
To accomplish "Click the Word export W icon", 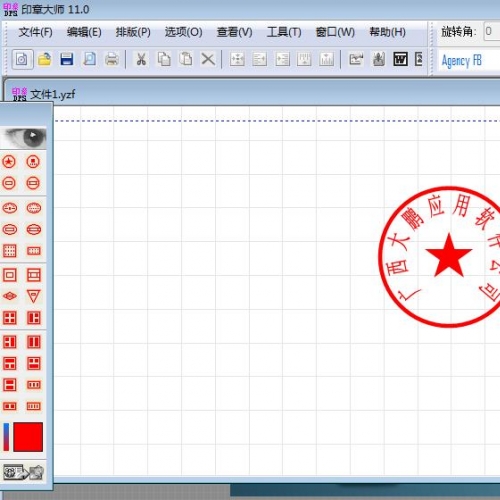I will click(x=400, y=60).
